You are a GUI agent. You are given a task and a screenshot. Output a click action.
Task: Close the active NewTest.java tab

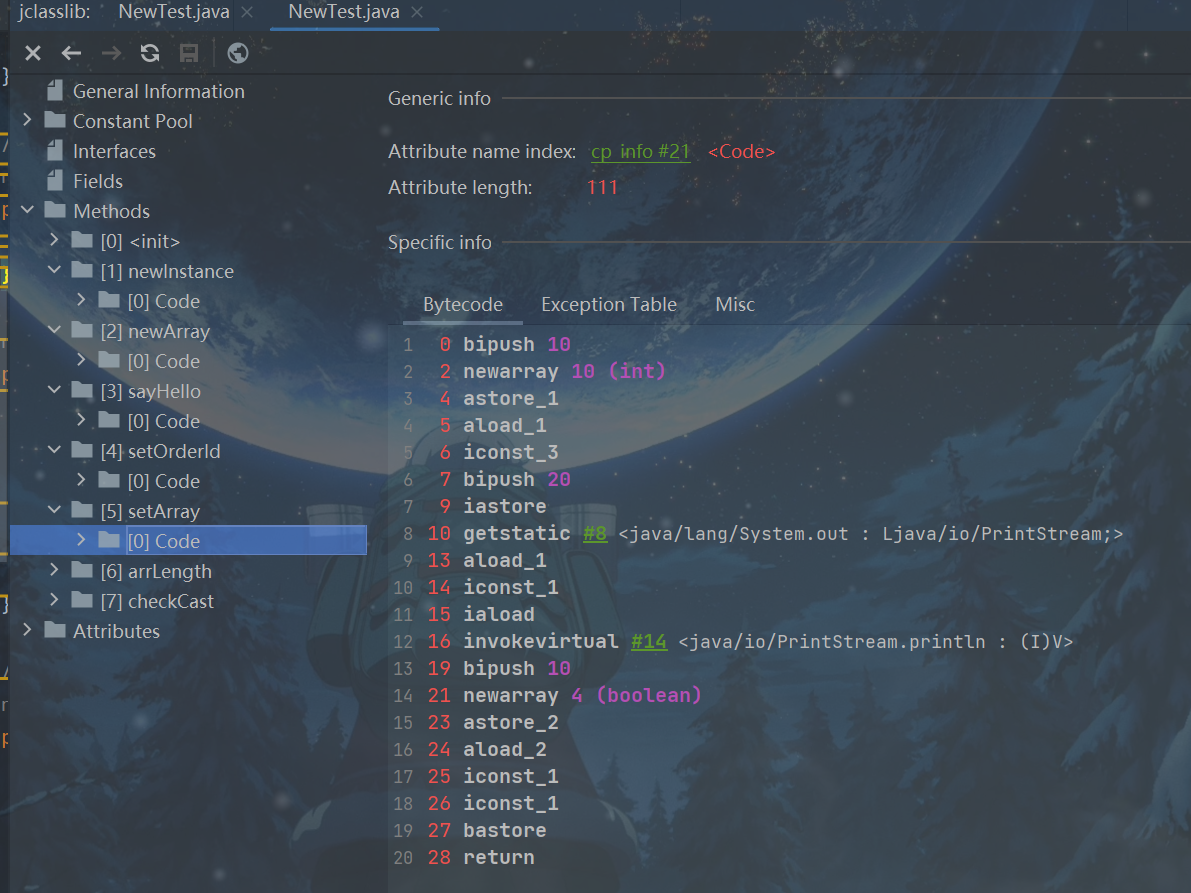coord(417,13)
